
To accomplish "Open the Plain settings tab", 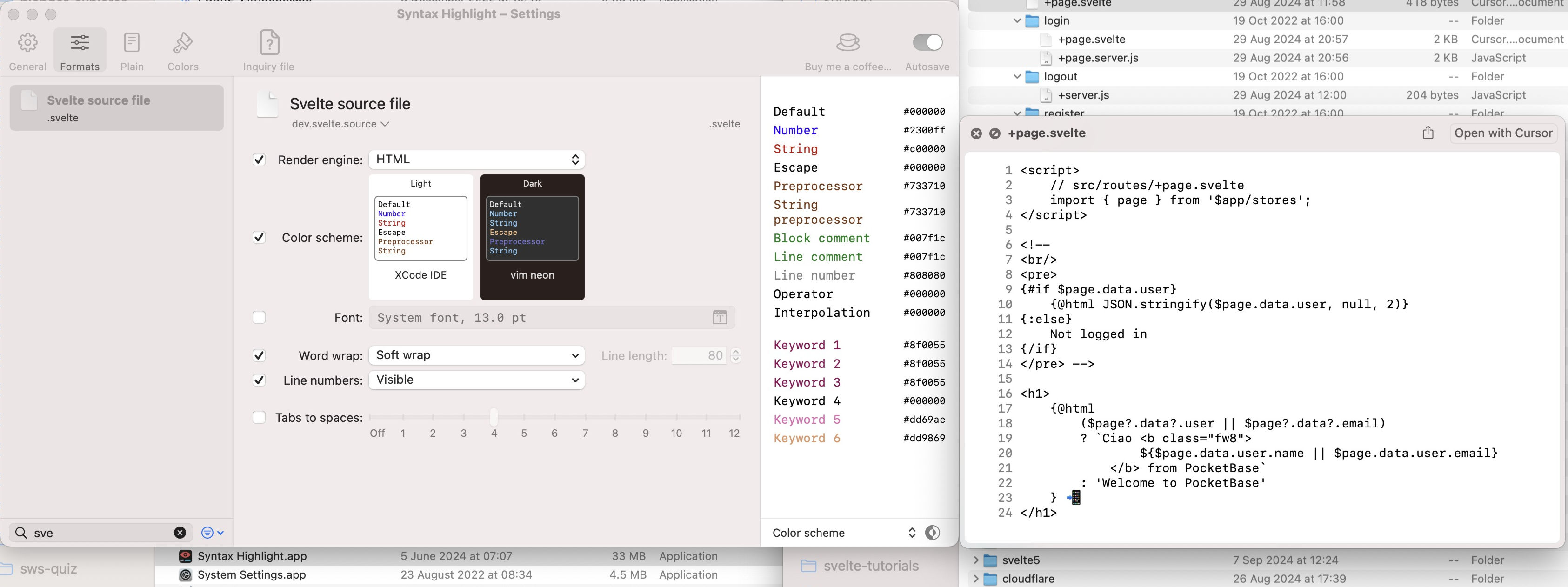I will [132, 51].
